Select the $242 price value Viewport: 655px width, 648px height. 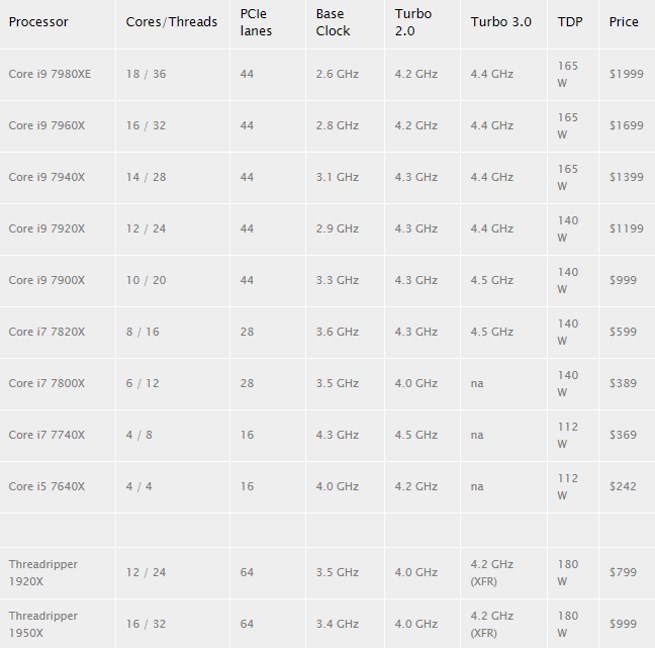(622, 486)
